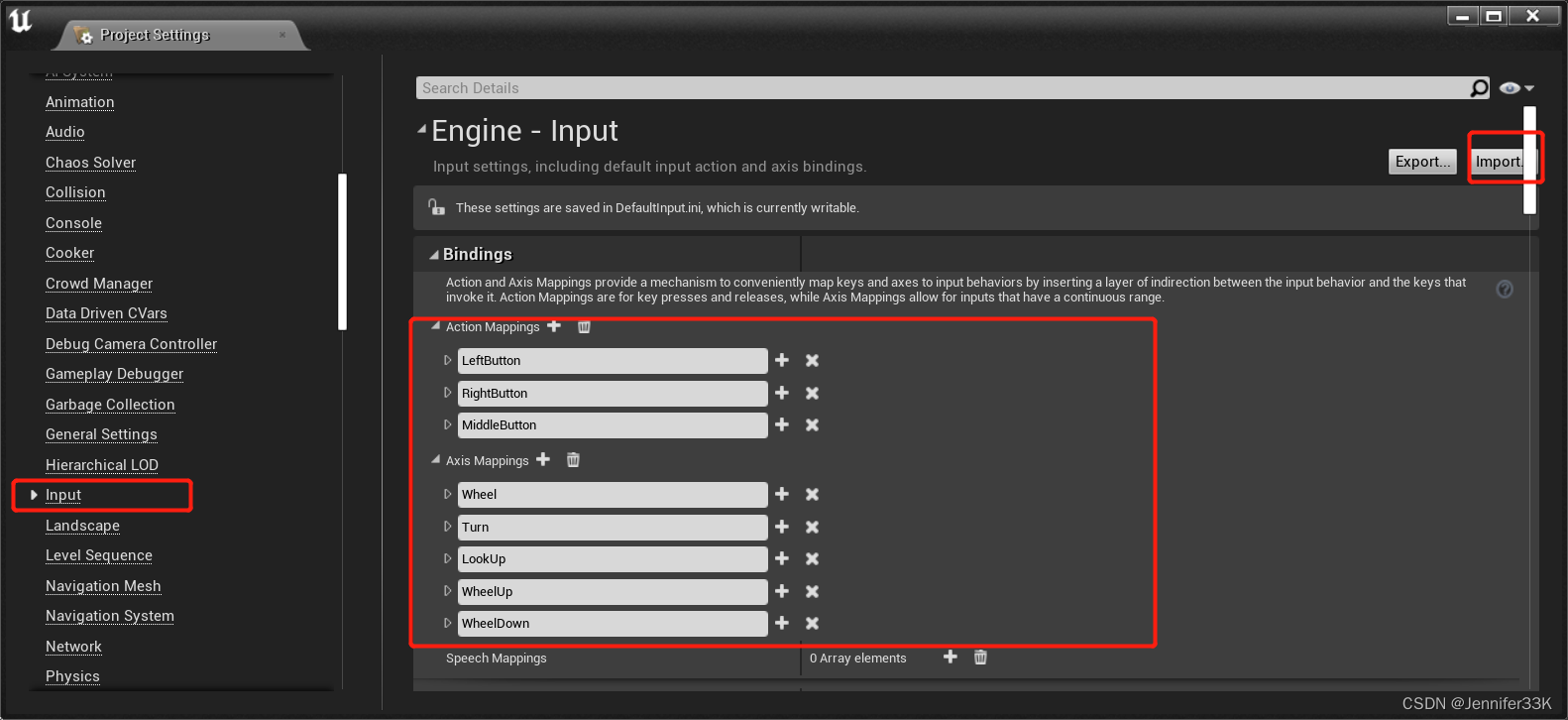Expand the WheelDown axis mapping row
Screen dimensions: 1568x720
click(447, 623)
